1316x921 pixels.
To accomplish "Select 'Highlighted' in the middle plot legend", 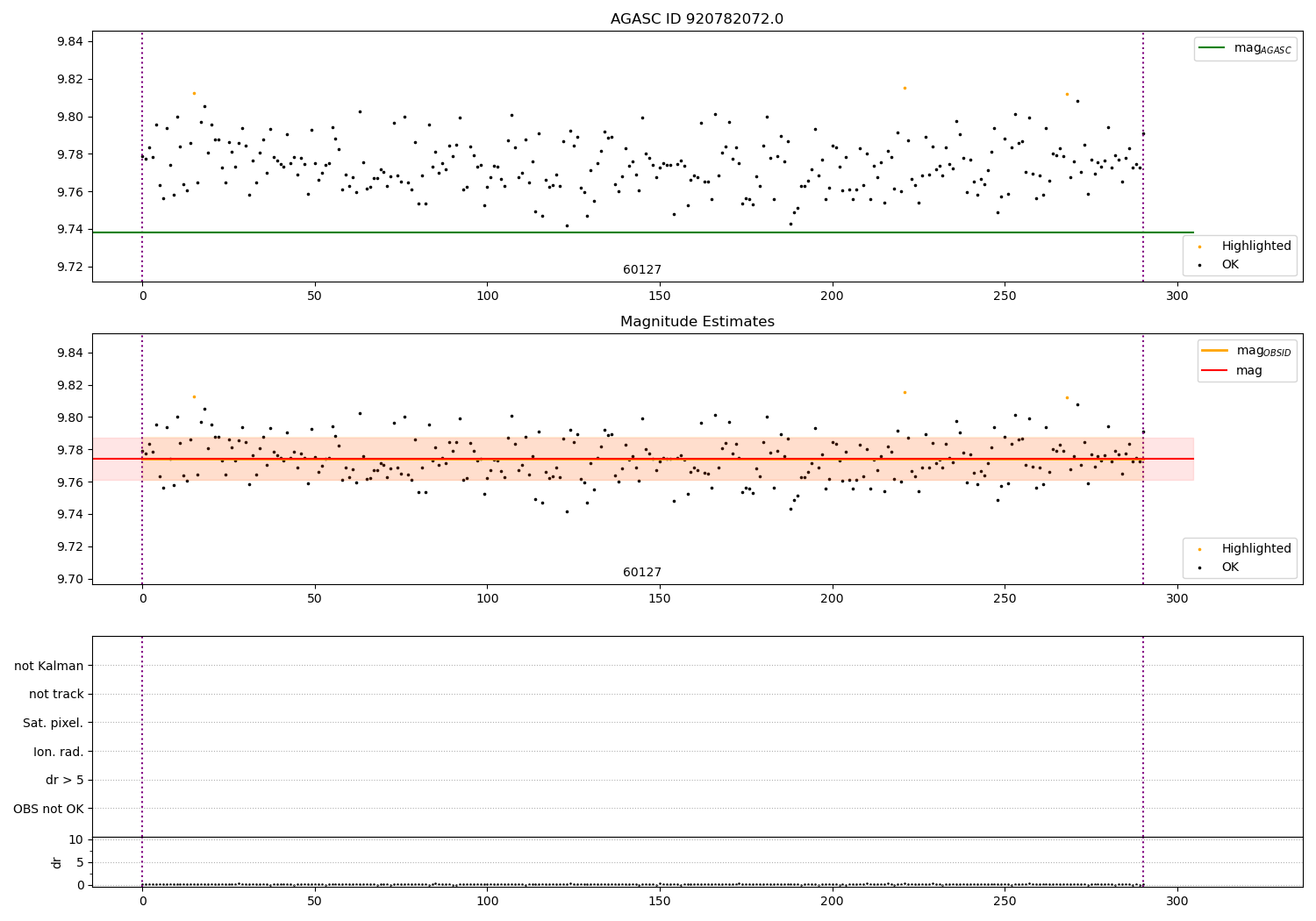I will pos(1245,549).
